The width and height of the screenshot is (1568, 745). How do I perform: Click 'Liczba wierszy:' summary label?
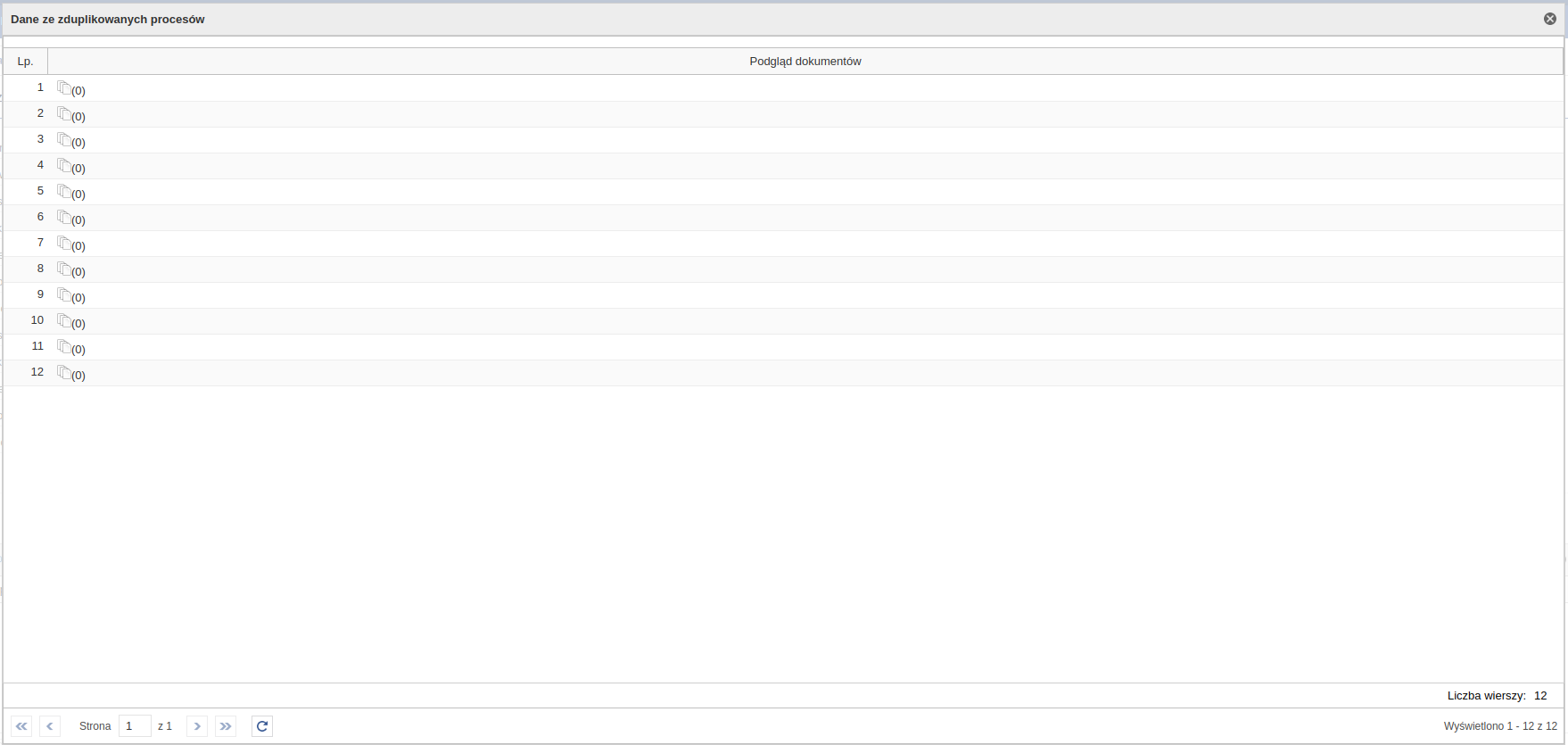point(1487,696)
